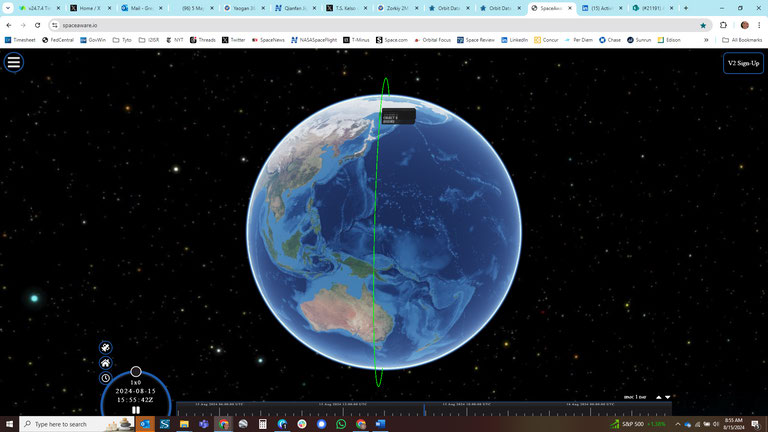Click the green orbit track line

point(375,230)
